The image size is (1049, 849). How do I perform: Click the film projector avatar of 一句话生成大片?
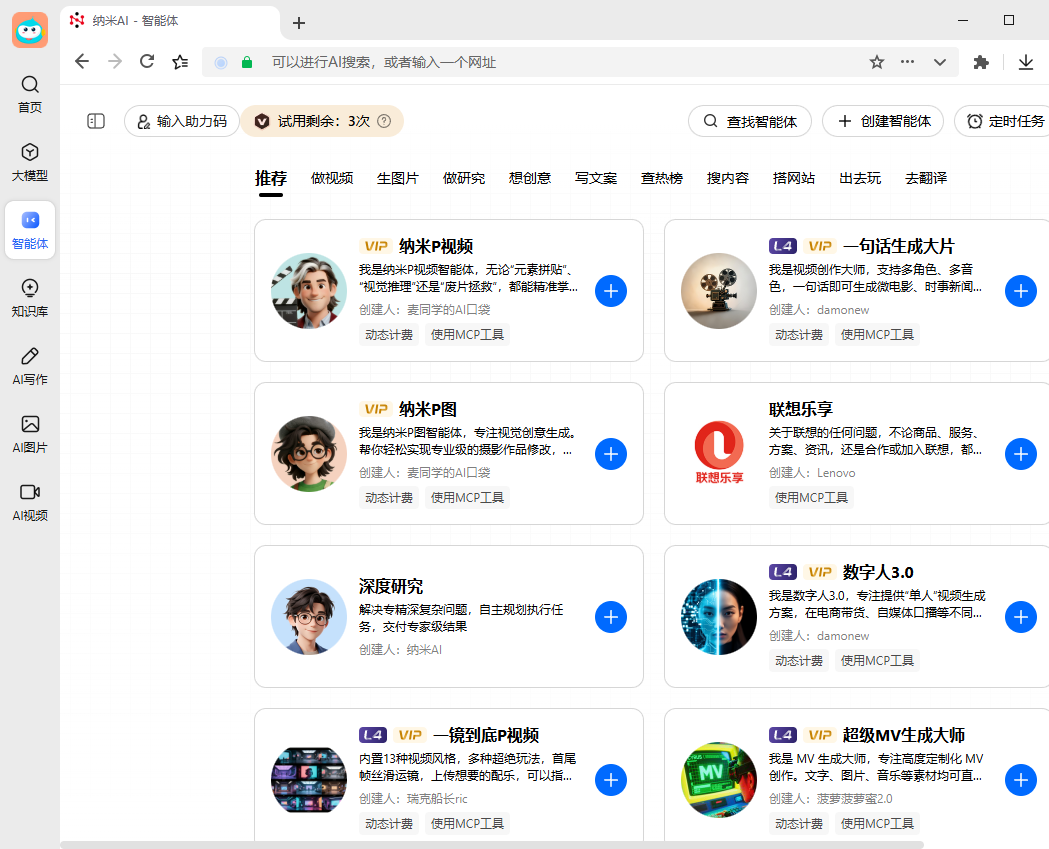[719, 291]
